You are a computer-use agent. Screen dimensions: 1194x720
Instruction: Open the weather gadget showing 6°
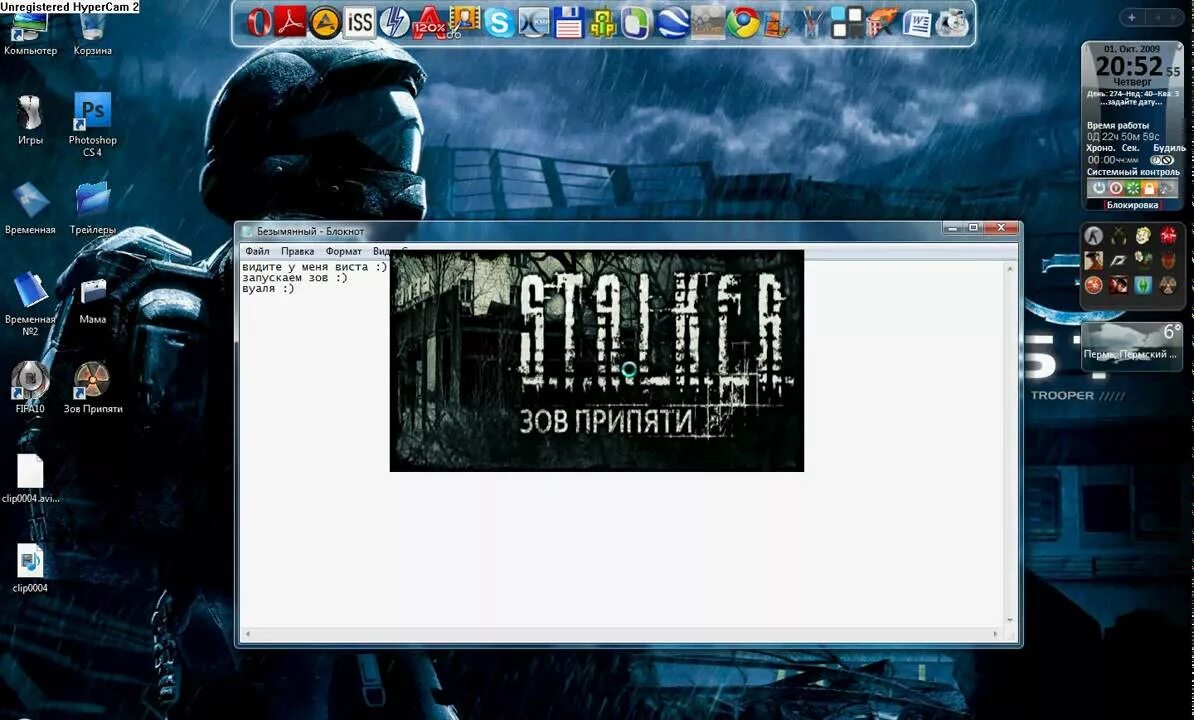click(x=1132, y=346)
